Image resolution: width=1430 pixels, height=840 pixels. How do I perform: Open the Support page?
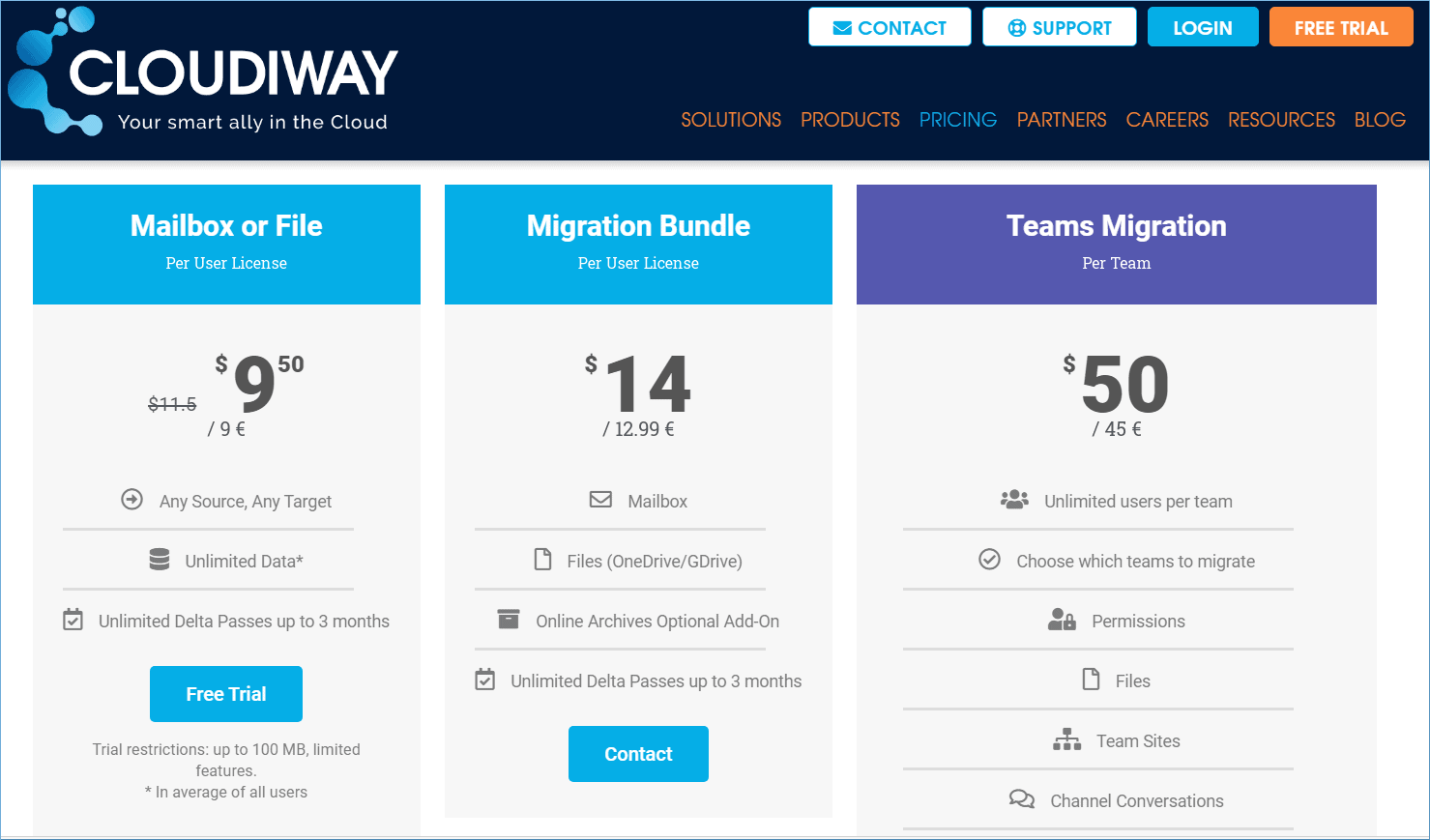[x=1060, y=27]
